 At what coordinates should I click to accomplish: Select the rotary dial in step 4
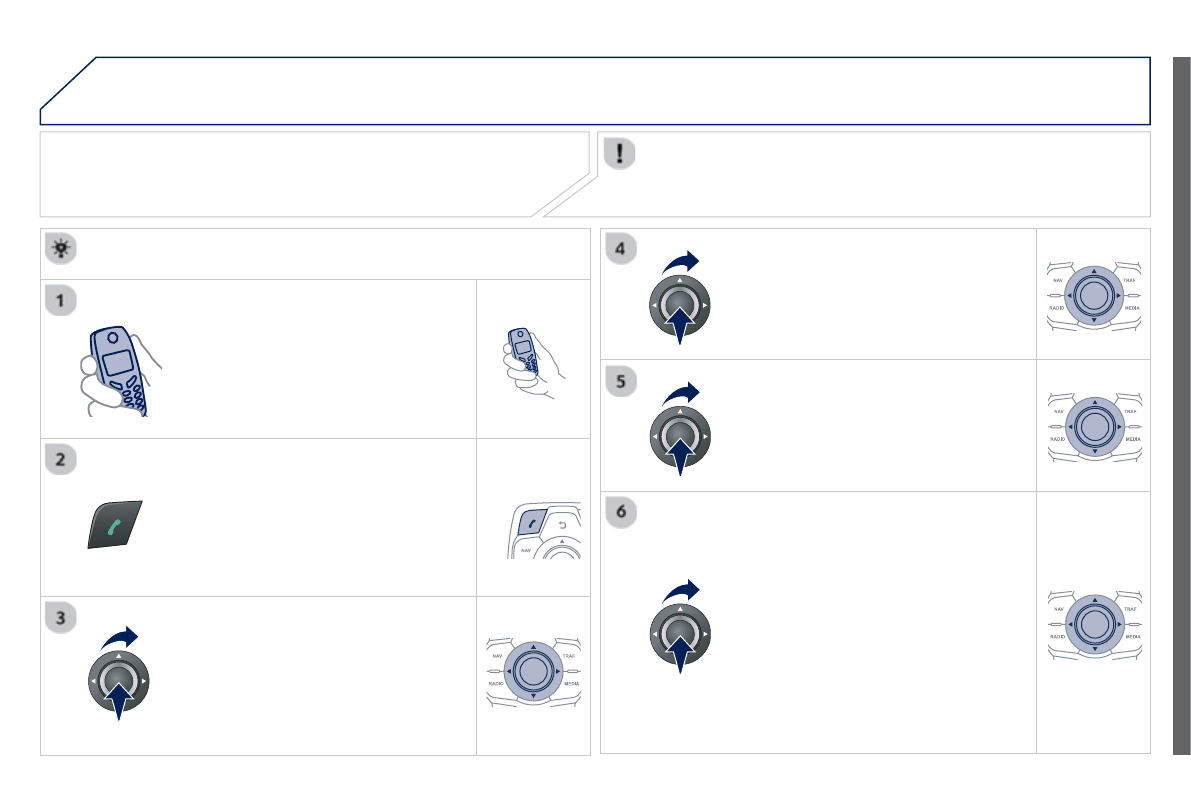click(x=679, y=304)
